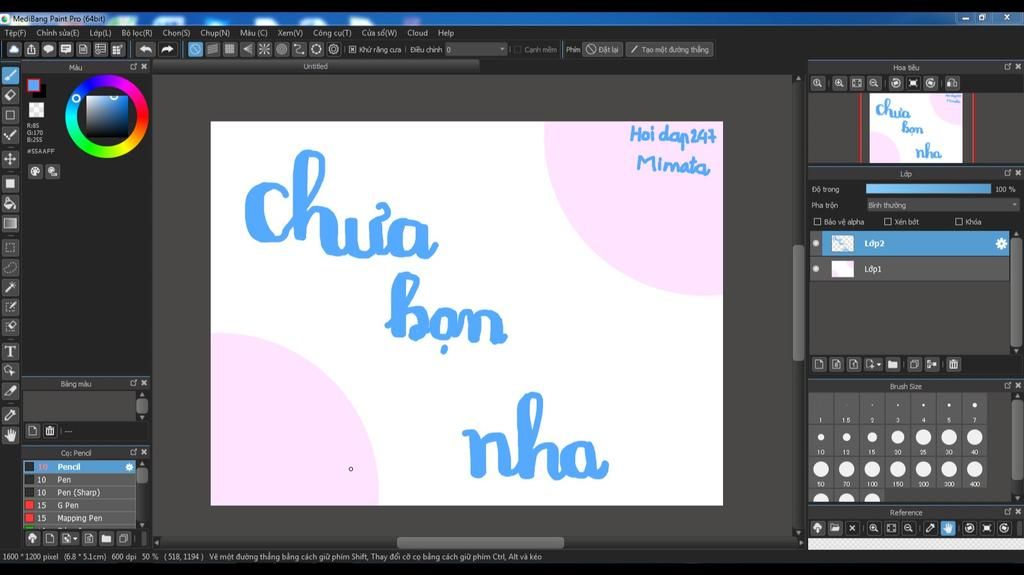Click the Đặt lại reset button
This screenshot has height=575, width=1024.
point(601,50)
